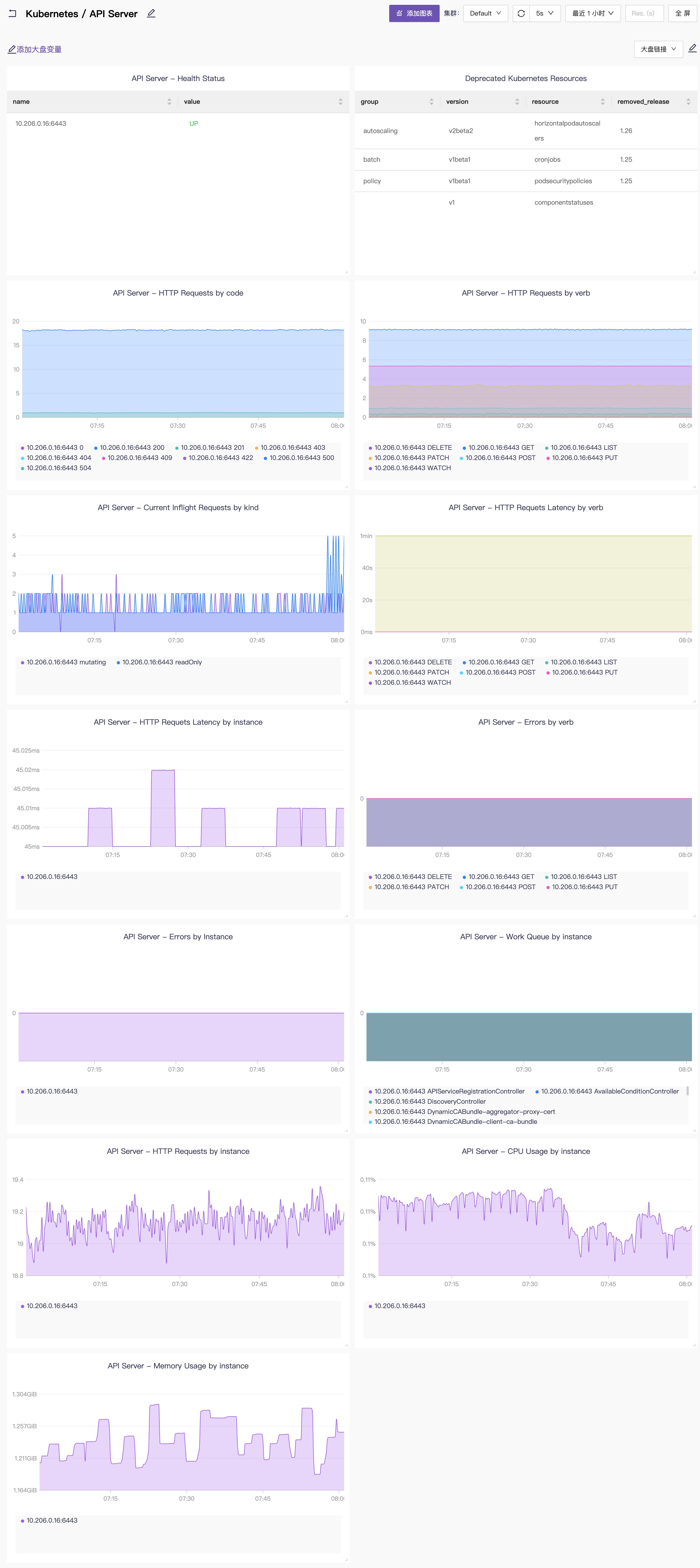Click AvailableConditionController legend in Work Queue
Image resolution: width=700 pixels, height=1568 pixels.
pyautogui.click(x=607, y=1091)
